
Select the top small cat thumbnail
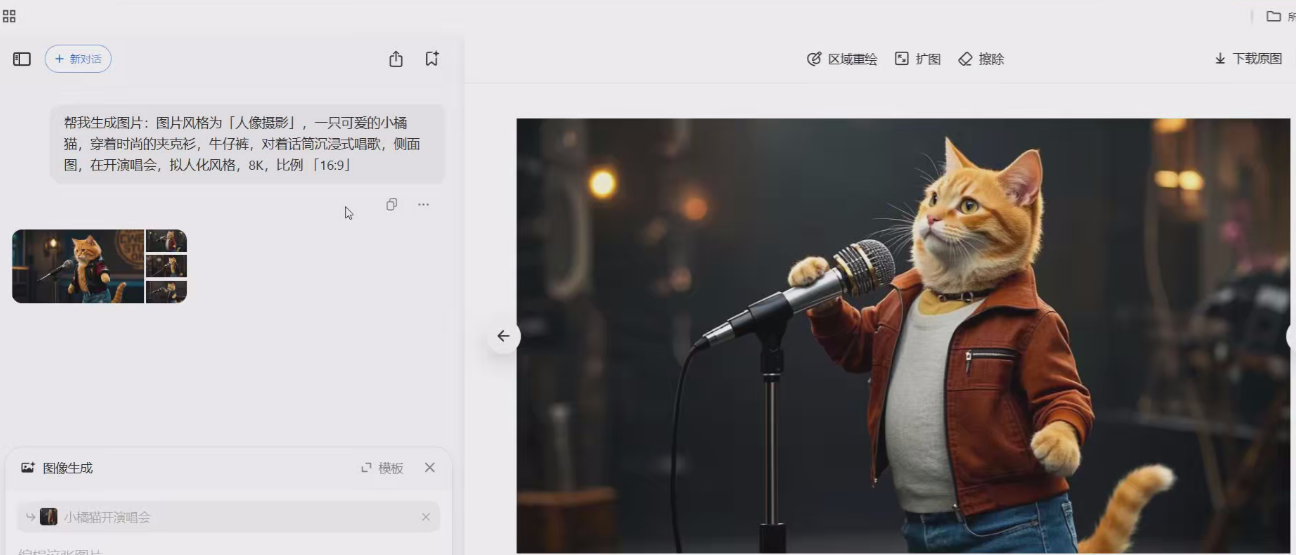pyautogui.click(x=167, y=241)
